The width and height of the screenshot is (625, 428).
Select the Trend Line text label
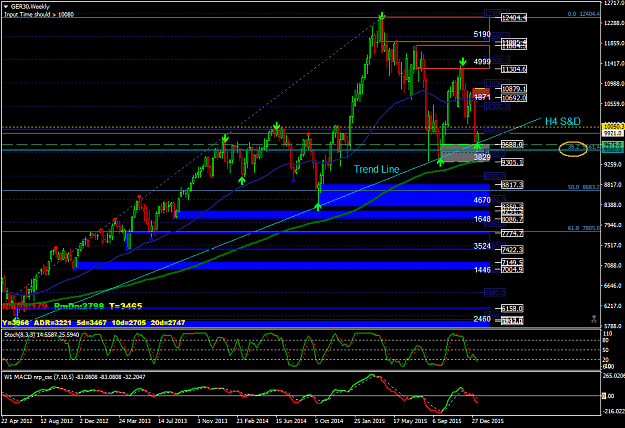[377, 169]
